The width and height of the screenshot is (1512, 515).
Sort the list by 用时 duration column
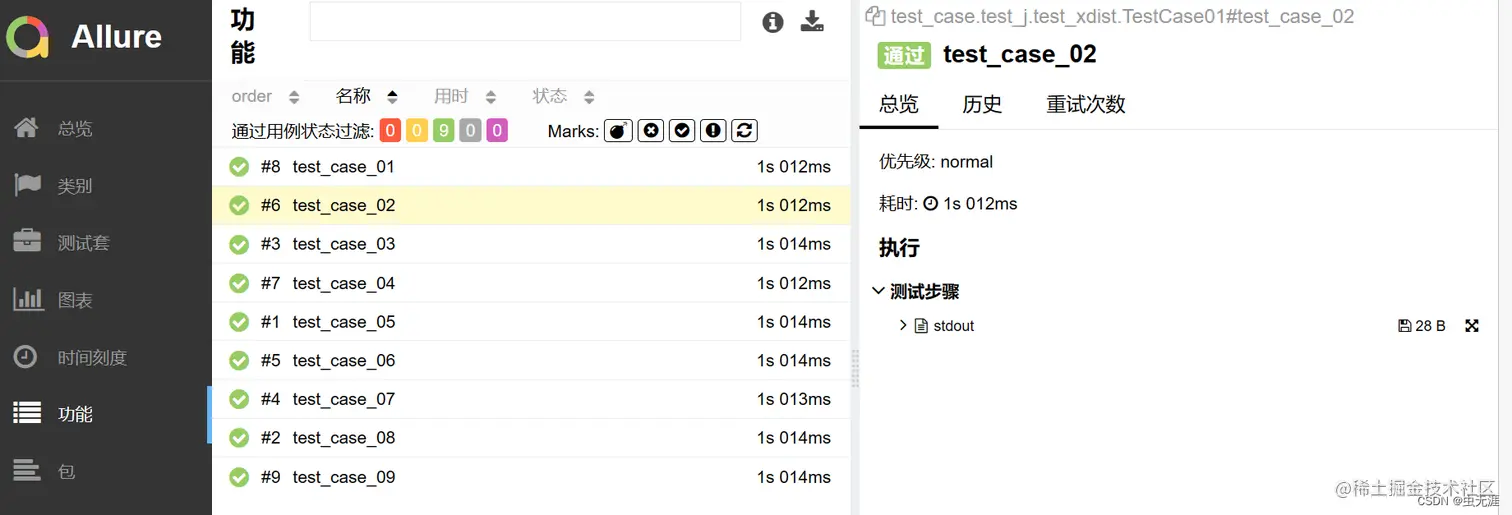coord(465,97)
